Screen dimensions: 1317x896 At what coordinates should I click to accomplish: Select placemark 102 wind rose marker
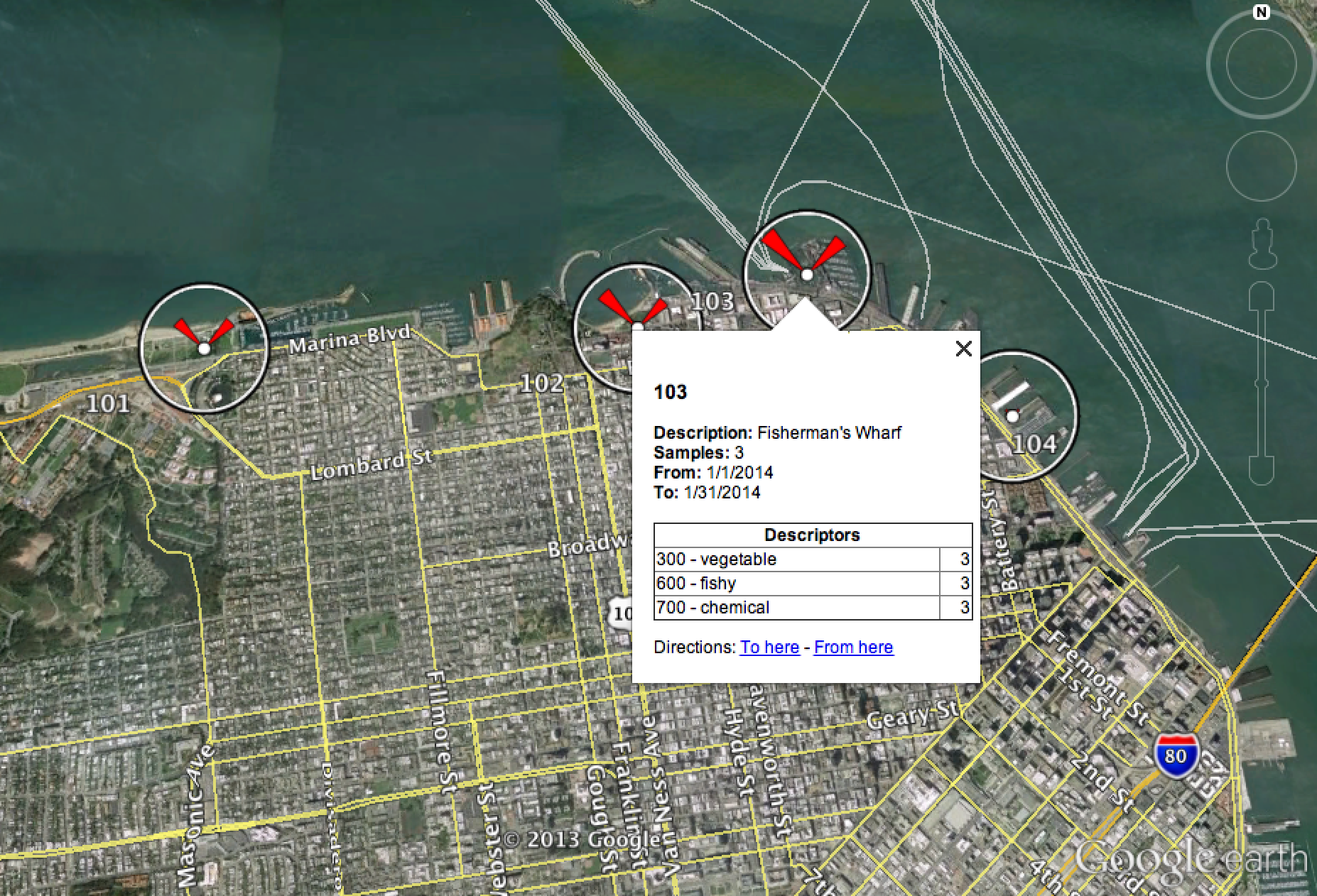point(637,327)
